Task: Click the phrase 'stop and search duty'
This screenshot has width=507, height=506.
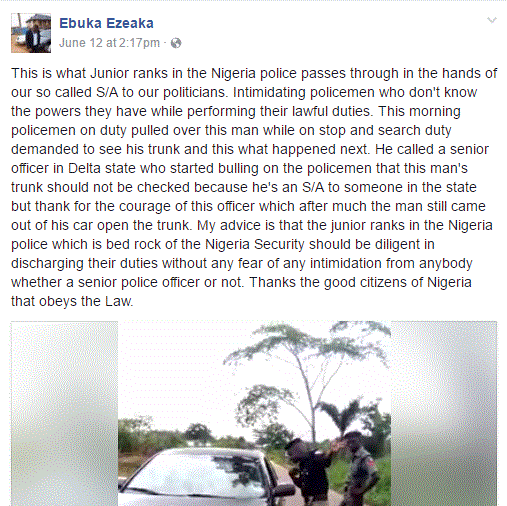Action: pyautogui.click(x=385, y=130)
